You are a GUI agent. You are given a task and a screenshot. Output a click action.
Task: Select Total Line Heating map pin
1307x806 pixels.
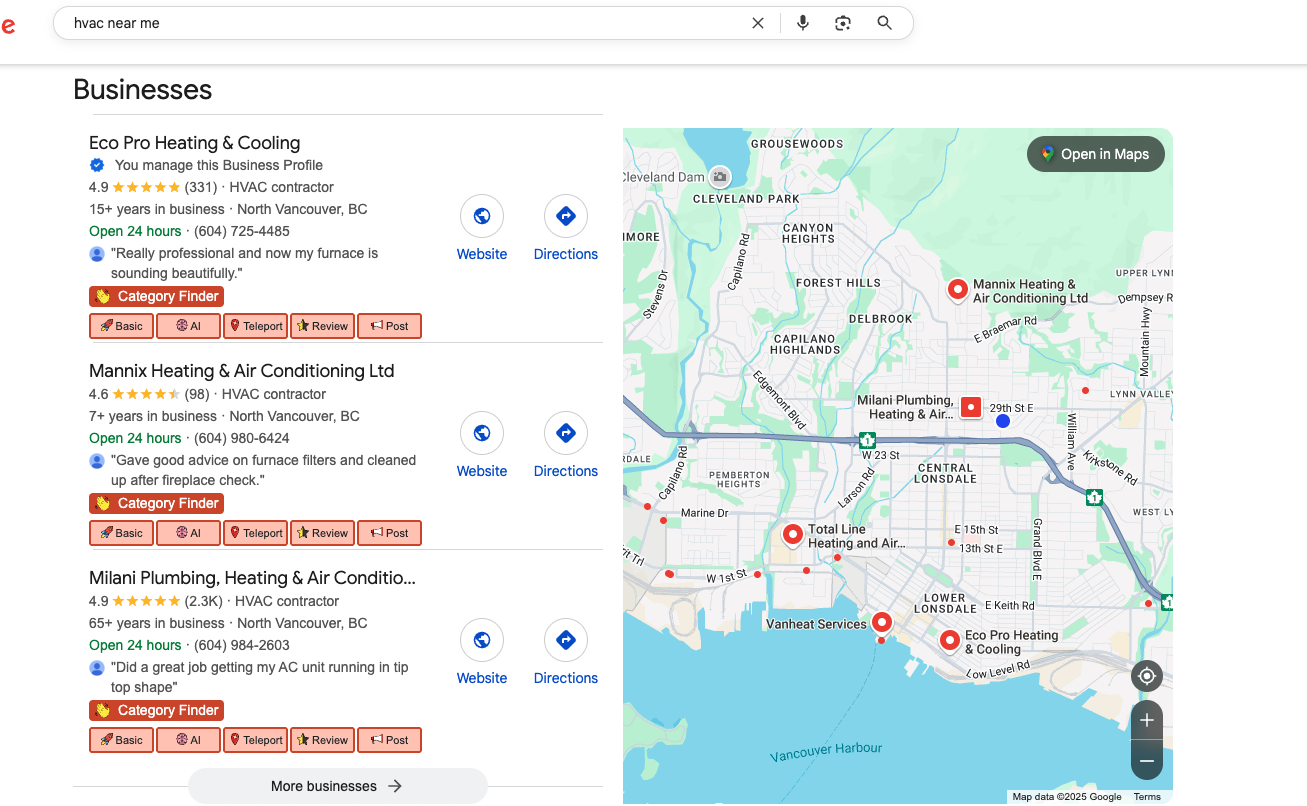pyautogui.click(x=793, y=535)
